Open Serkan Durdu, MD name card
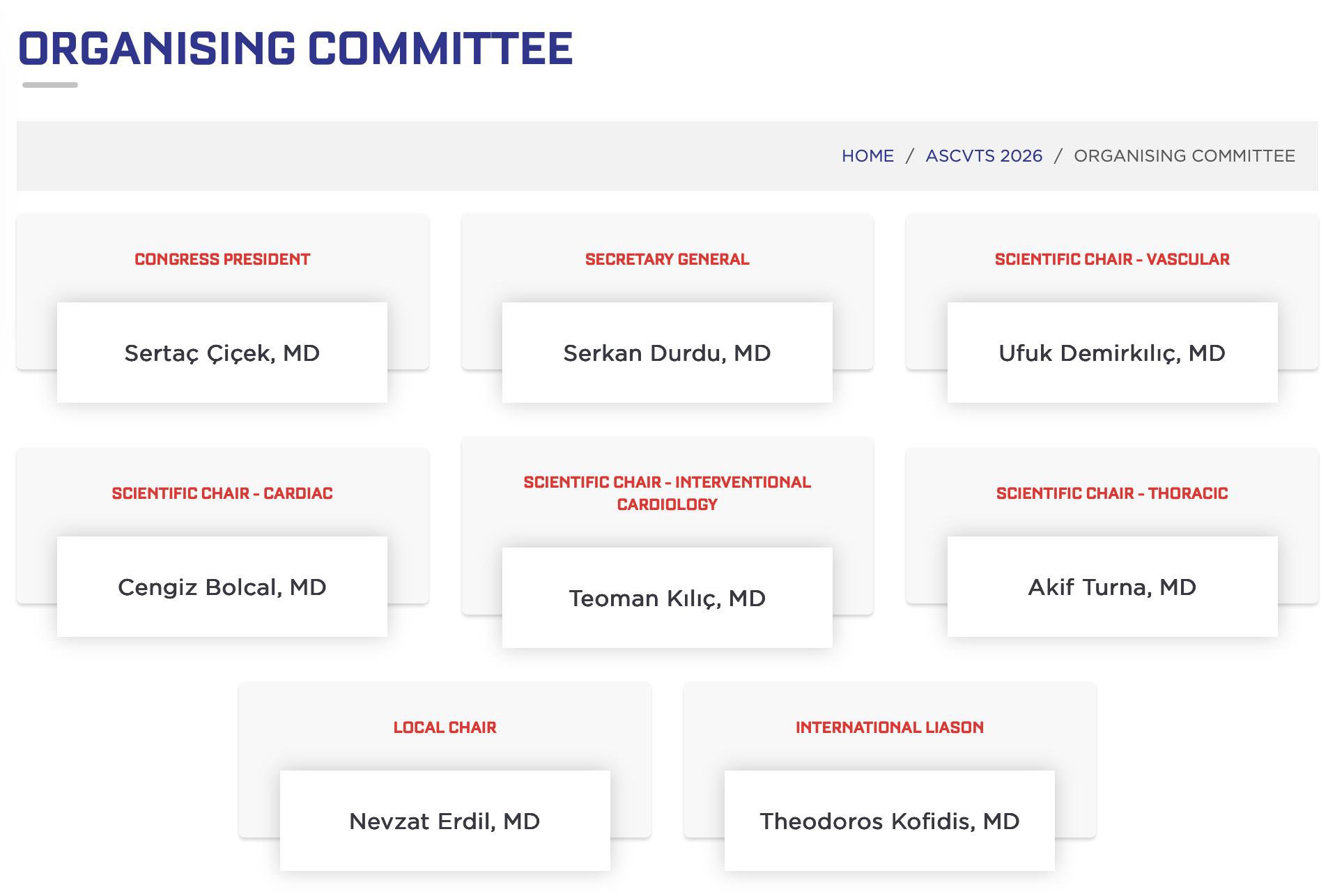The width and height of the screenshot is (1335, 896). click(x=667, y=353)
